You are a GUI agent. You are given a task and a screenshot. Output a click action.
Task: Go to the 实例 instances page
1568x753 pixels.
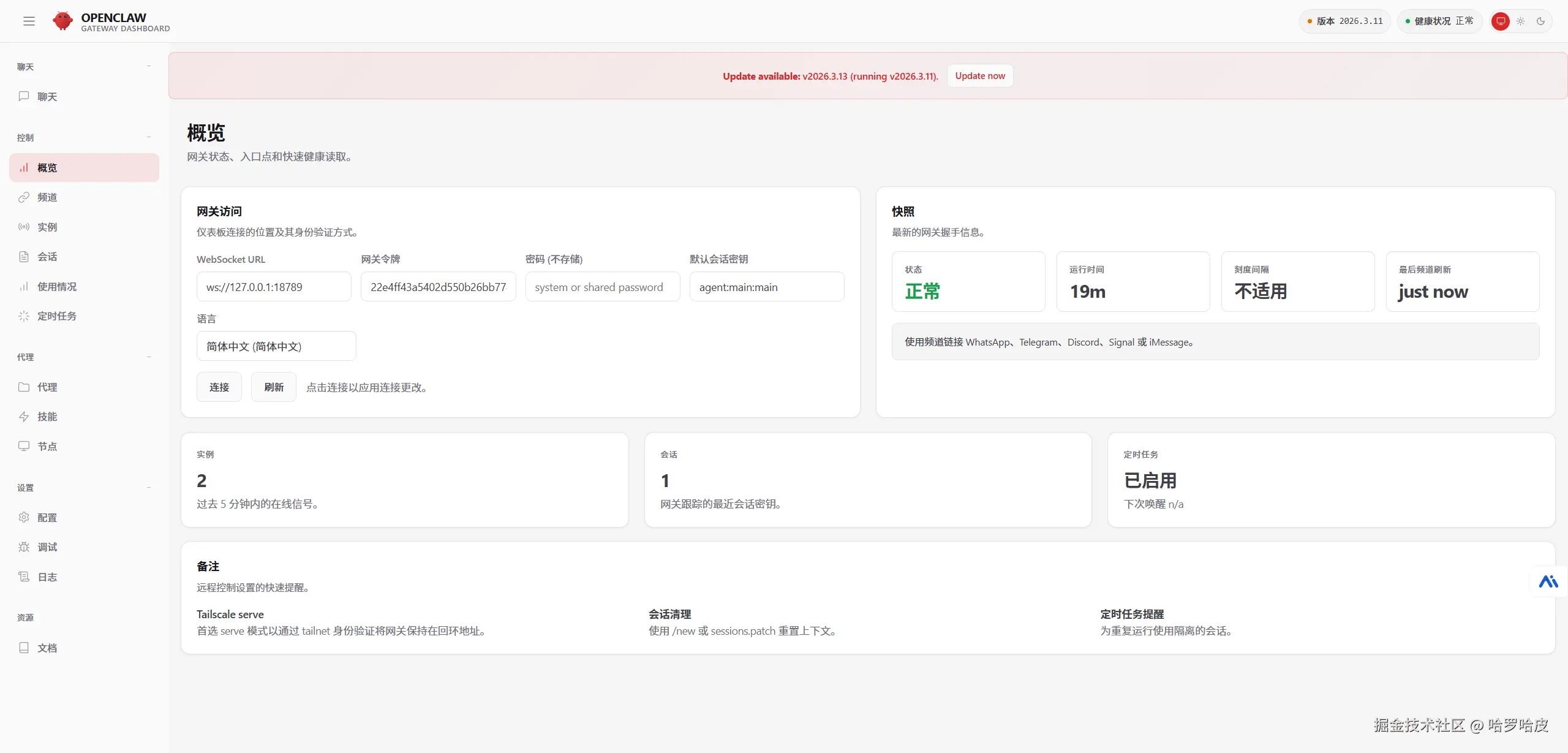(47, 227)
